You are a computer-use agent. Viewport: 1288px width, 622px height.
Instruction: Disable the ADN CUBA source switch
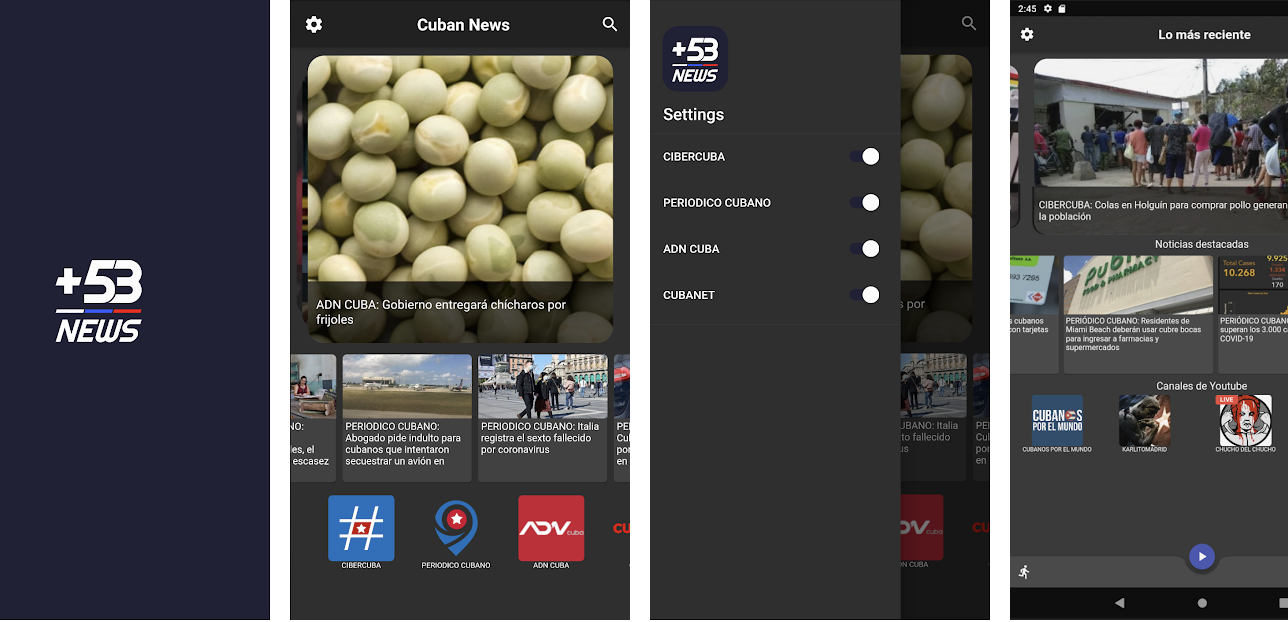(x=865, y=249)
